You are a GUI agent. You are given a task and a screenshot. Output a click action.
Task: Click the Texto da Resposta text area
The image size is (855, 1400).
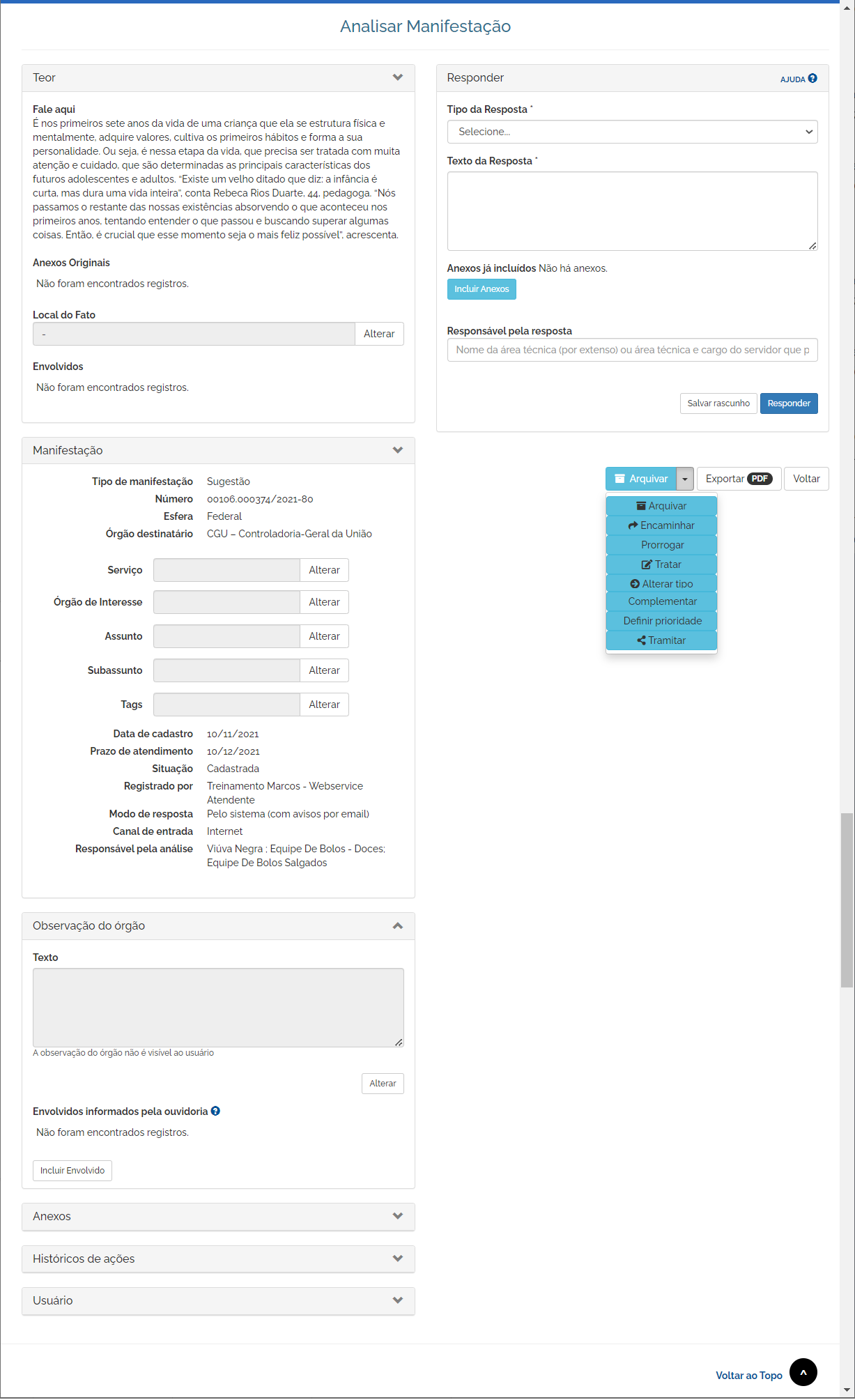632,211
